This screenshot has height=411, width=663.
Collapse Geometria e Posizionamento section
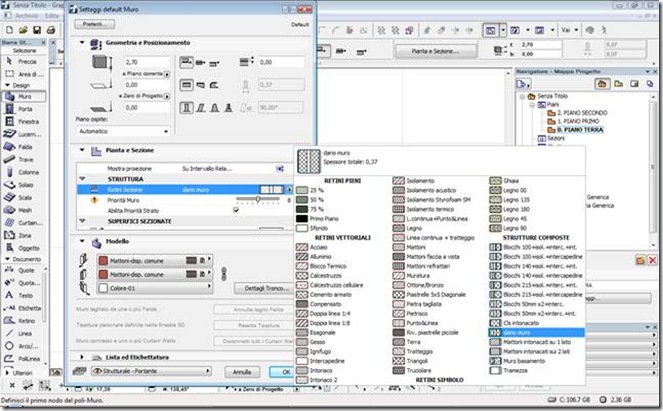82,43
